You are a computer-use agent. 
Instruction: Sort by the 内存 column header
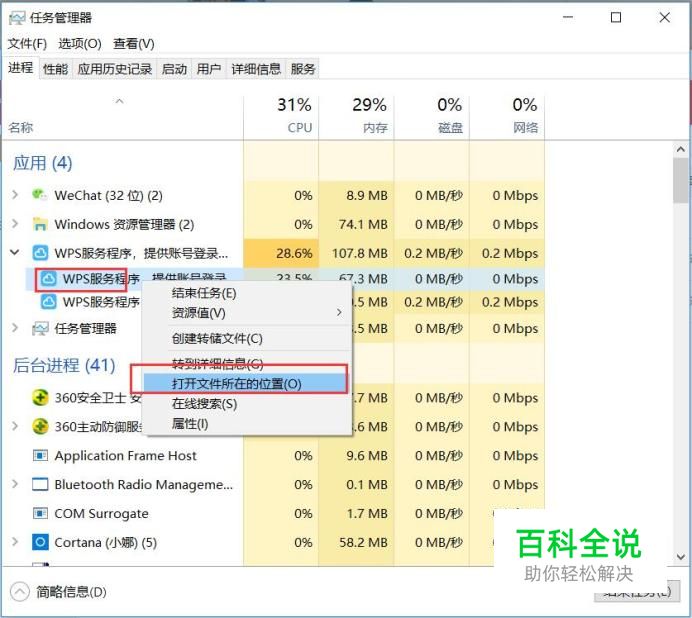click(356, 117)
